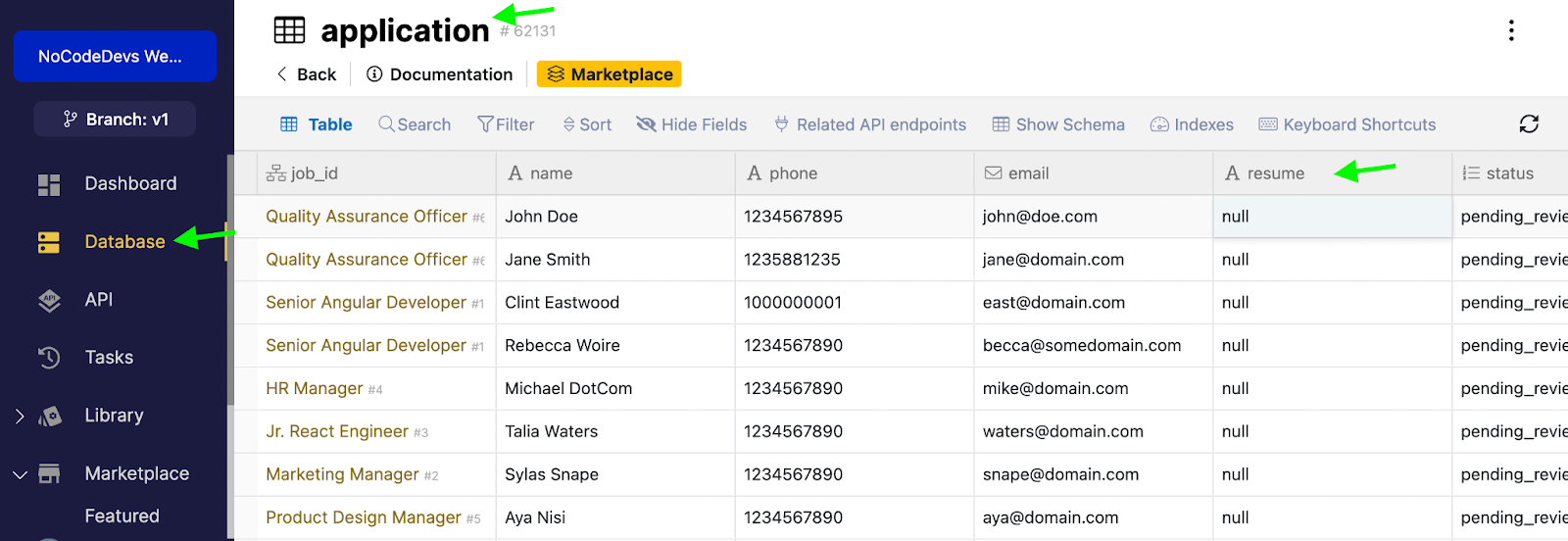
Task: Click the Related API endpoints plug icon
Action: [781, 124]
